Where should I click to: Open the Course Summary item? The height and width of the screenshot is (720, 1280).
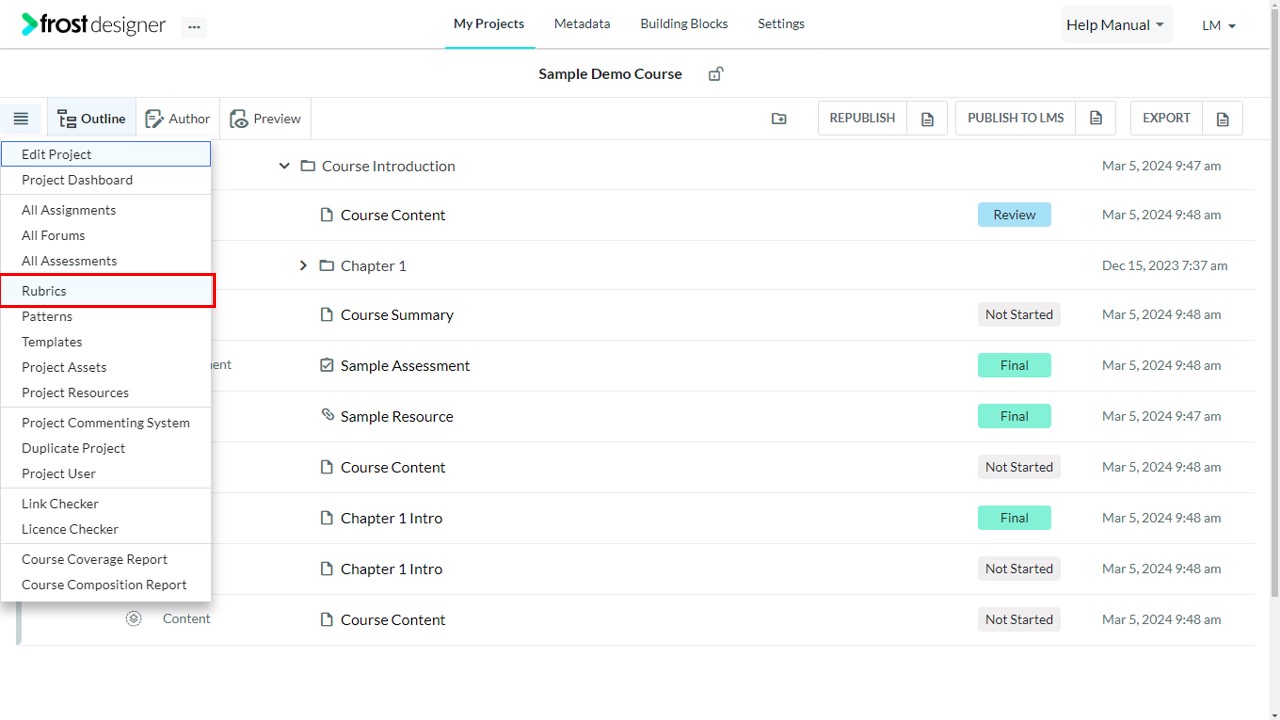(x=397, y=315)
